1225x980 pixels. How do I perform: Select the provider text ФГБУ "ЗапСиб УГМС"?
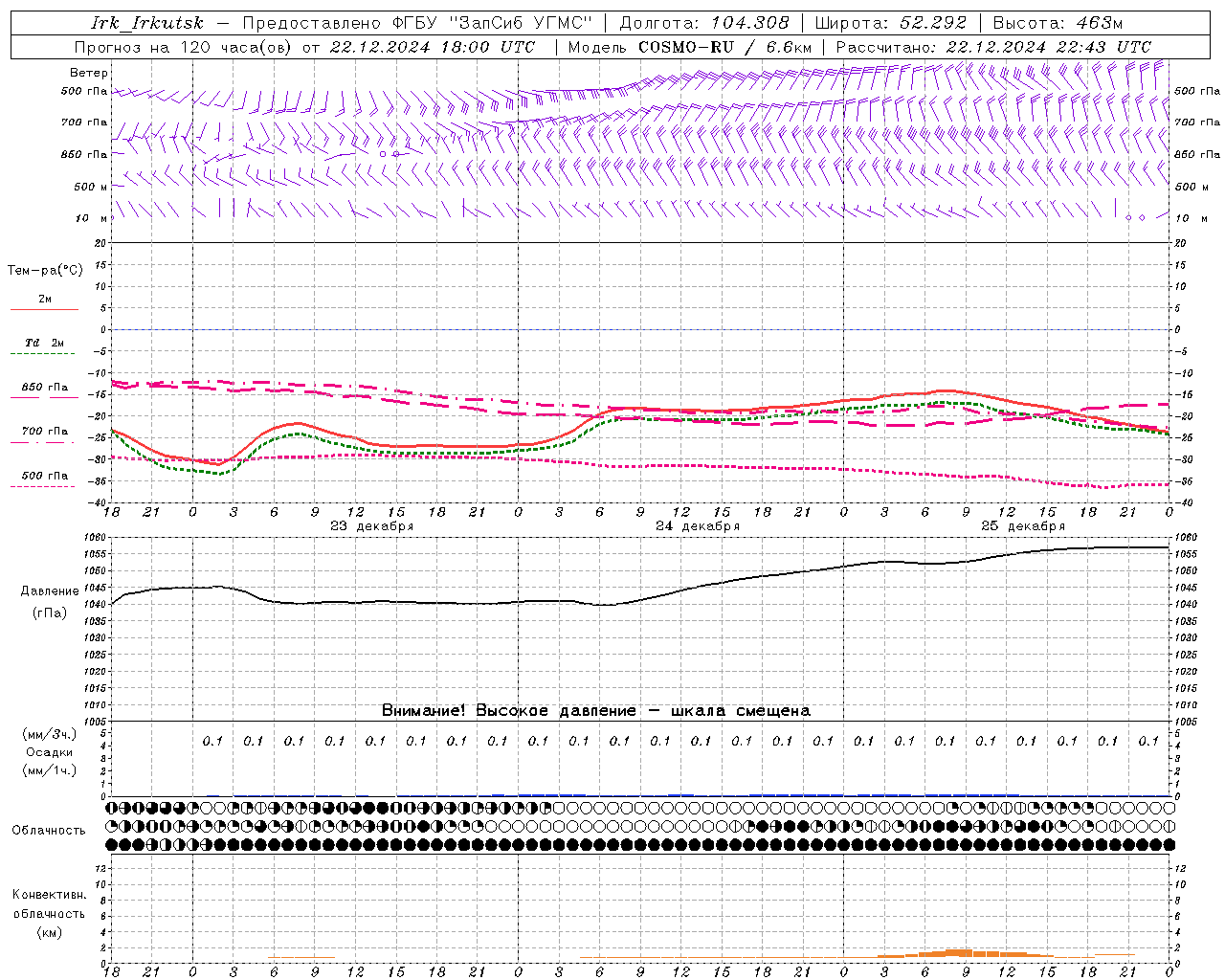coord(492,23)
